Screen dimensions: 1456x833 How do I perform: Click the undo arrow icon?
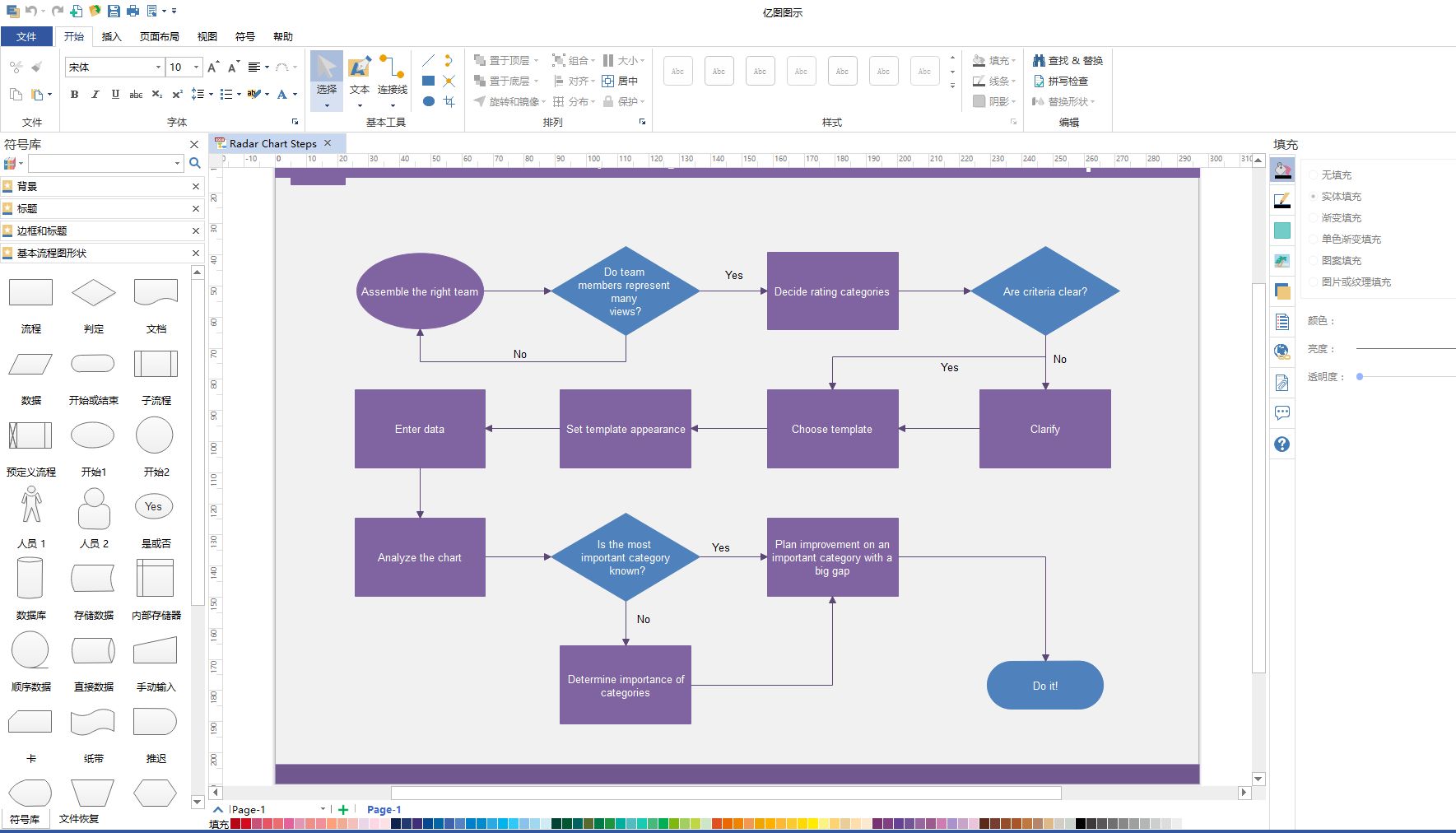coord(30,11)
